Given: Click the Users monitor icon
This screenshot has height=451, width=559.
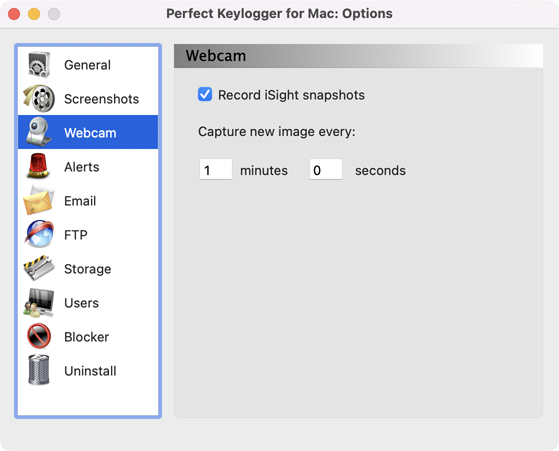Looking at the screenshot, I should [x=39, y=303].
